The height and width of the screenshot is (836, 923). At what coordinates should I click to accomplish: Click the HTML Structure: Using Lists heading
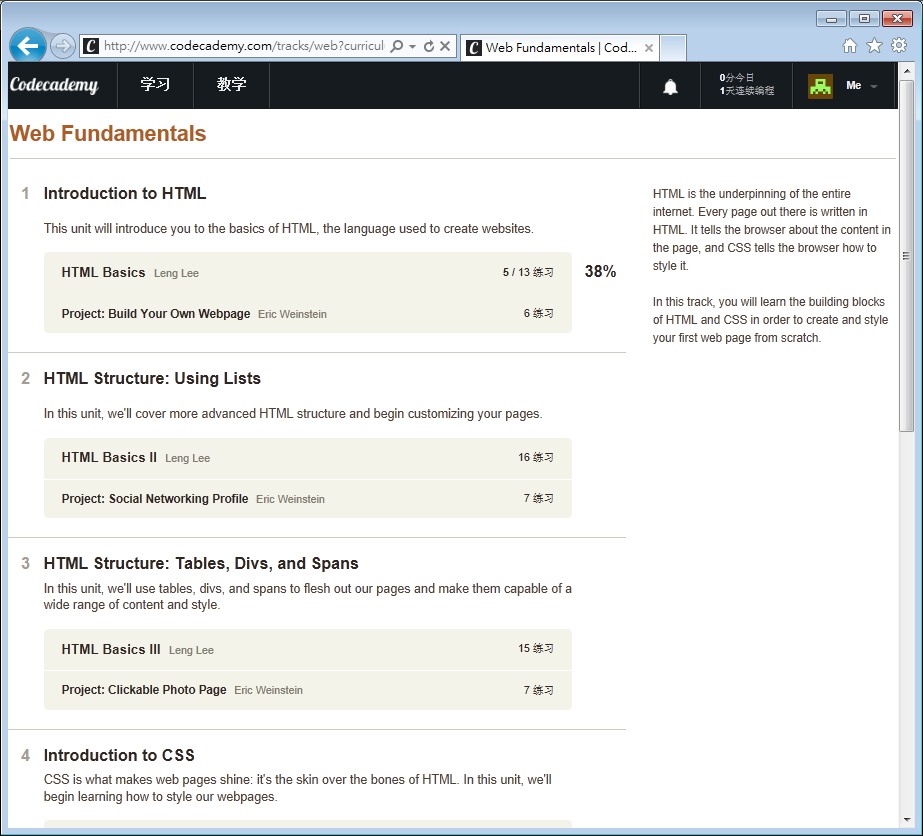[152, 379]
